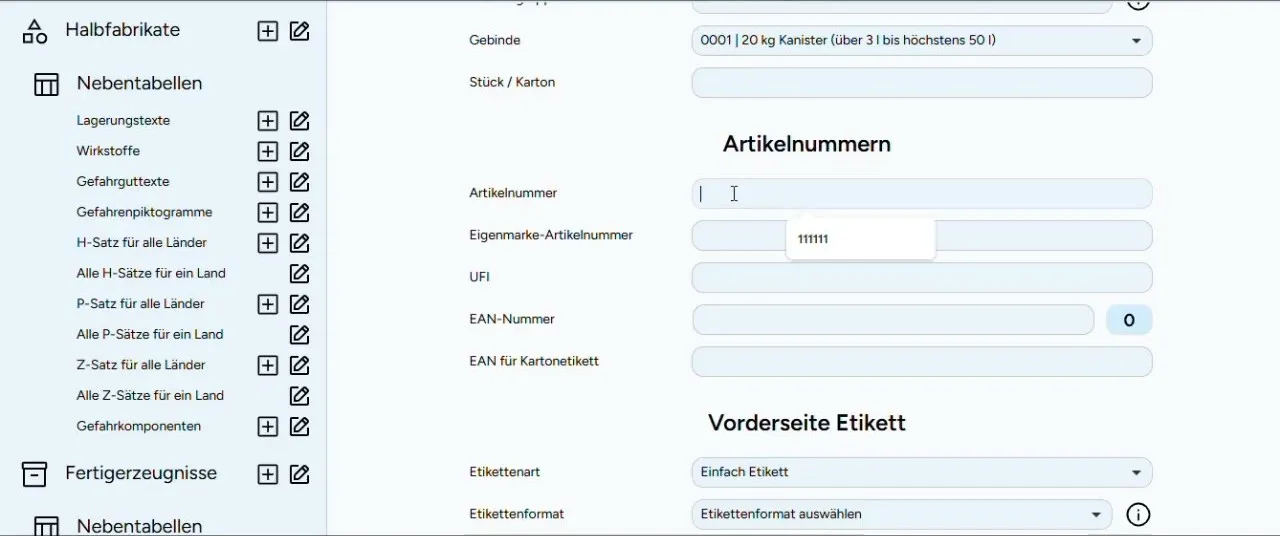Select Wirkstoffe in sidebar

[x=108, y=151]
